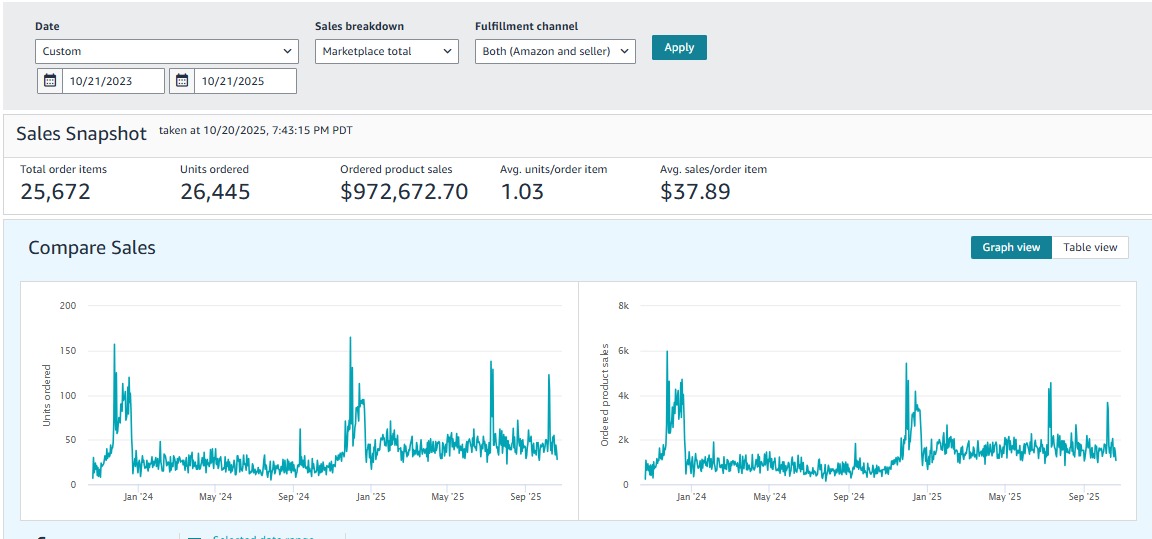Screen dimensions: 1152x539
Task: Open the Sales breakdown dropdown
Action: point(386,51)
